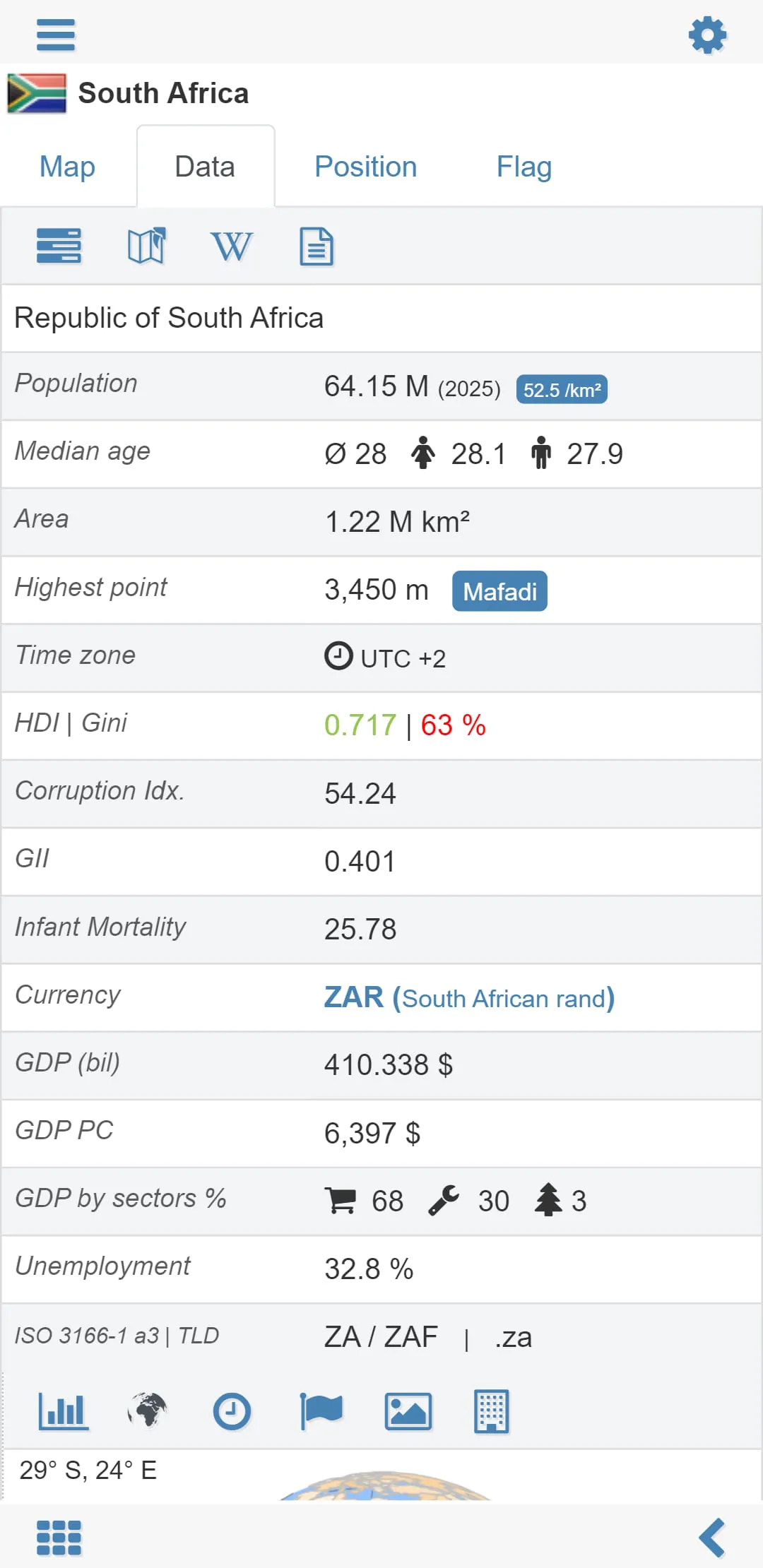Open the picture gallery icon
Image resolution: width=763 pixels, height=1568 pixels.
click(408, 1411)
